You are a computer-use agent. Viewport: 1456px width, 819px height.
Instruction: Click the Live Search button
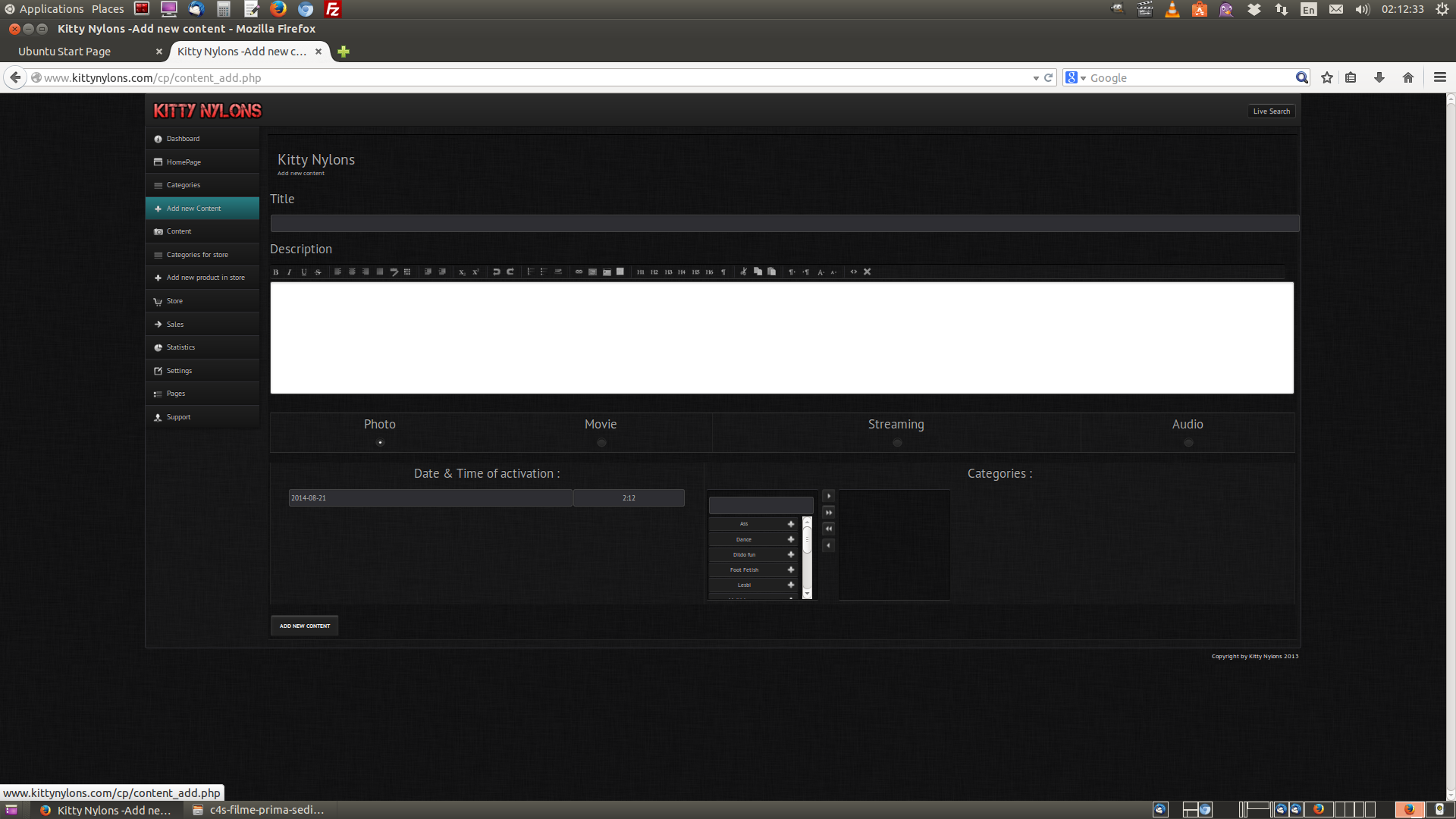(x=1272, y=111)
